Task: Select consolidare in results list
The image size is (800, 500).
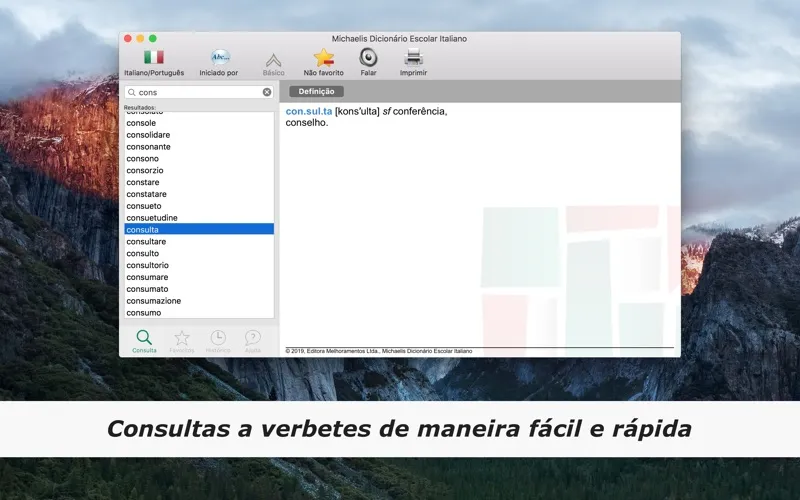Action: pyautogui.click(x=148, y=134)
